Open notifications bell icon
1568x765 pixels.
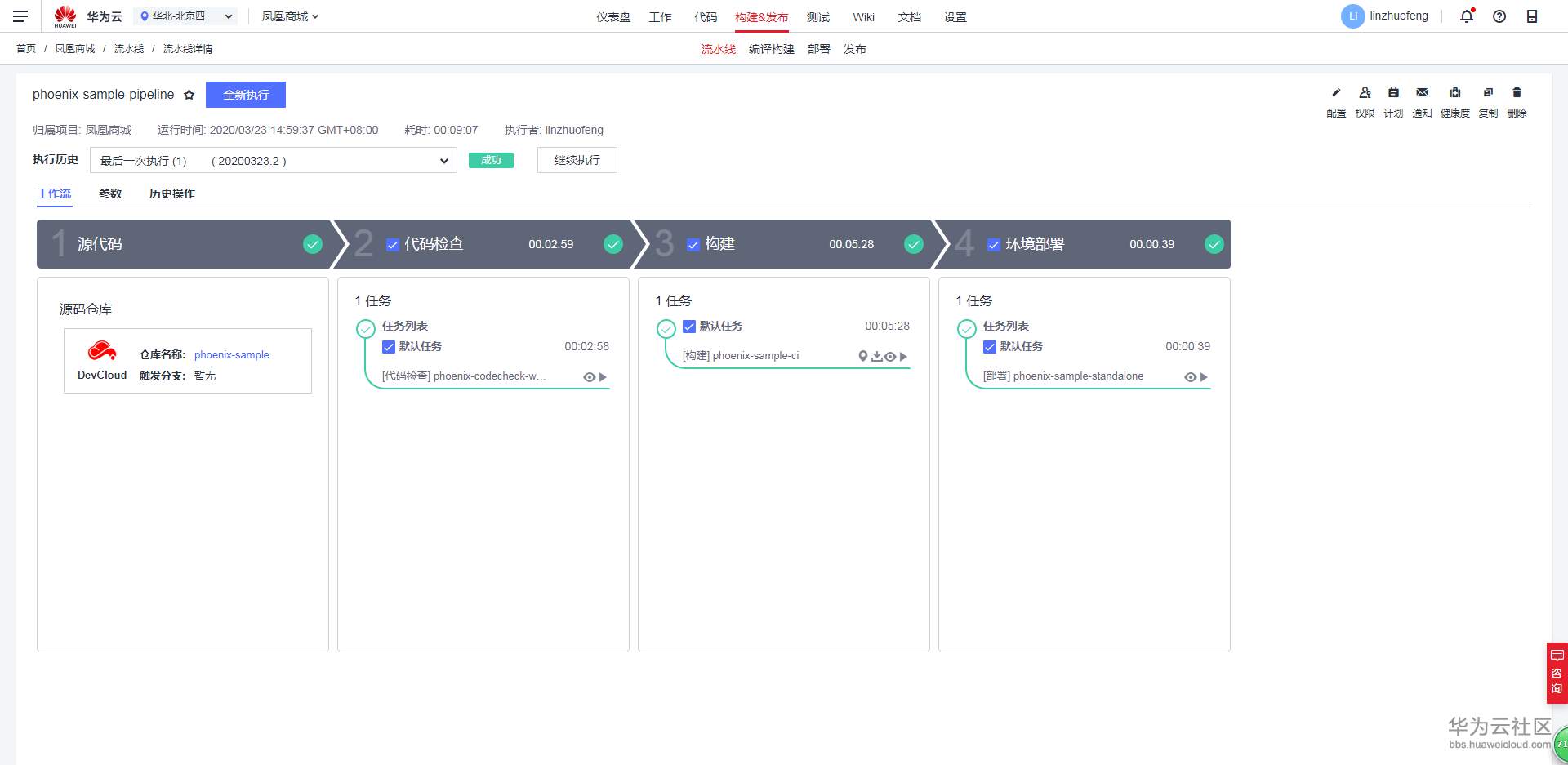[x=1467, y=16]
